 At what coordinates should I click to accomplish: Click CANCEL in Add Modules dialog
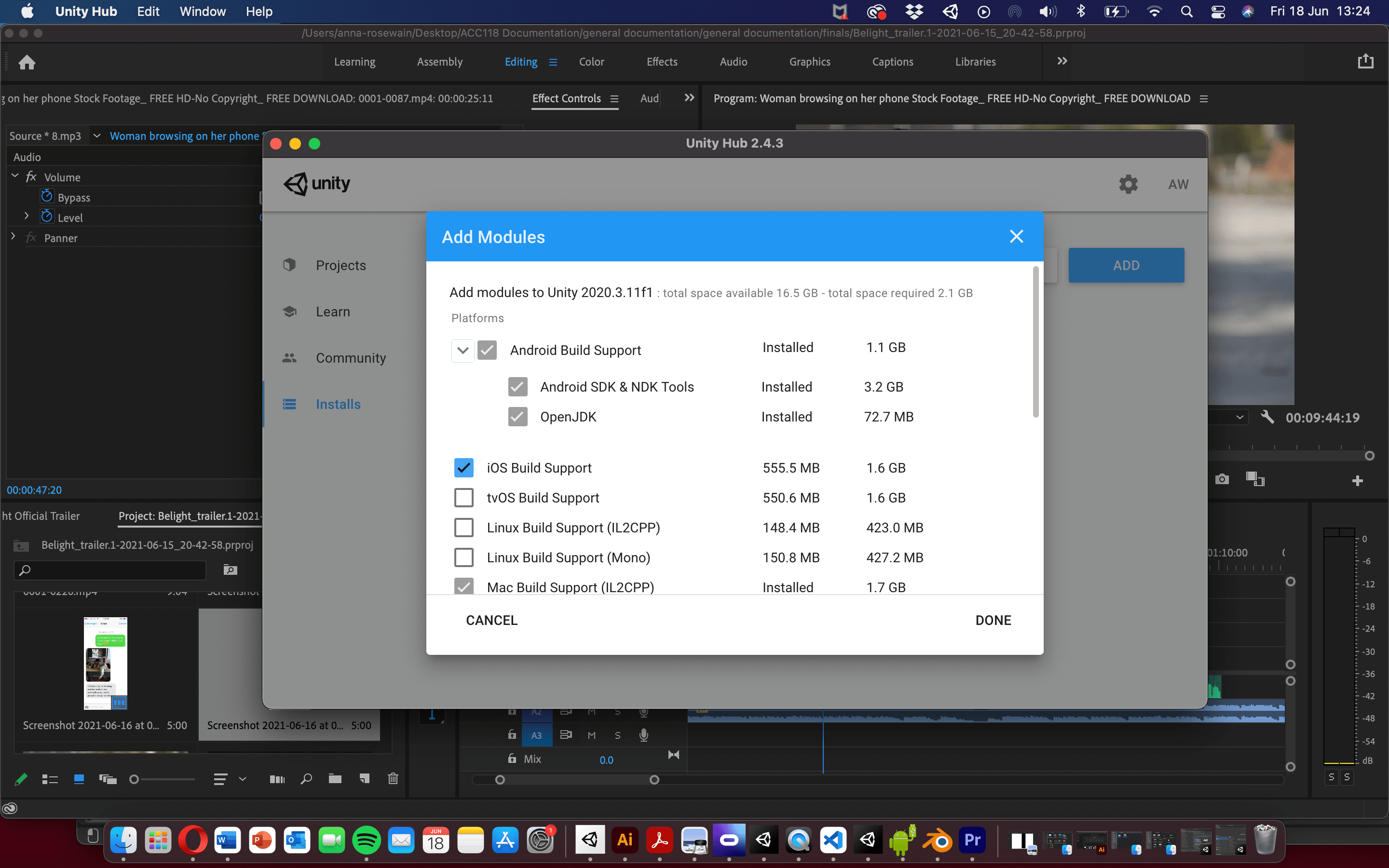[x=492, y=620]
